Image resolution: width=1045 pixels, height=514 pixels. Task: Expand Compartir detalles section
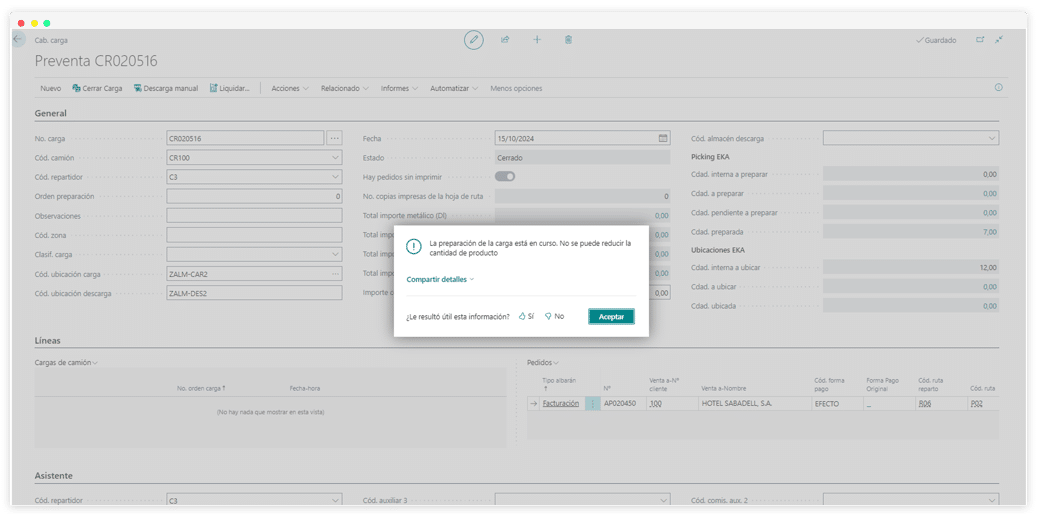coord(440,280)
